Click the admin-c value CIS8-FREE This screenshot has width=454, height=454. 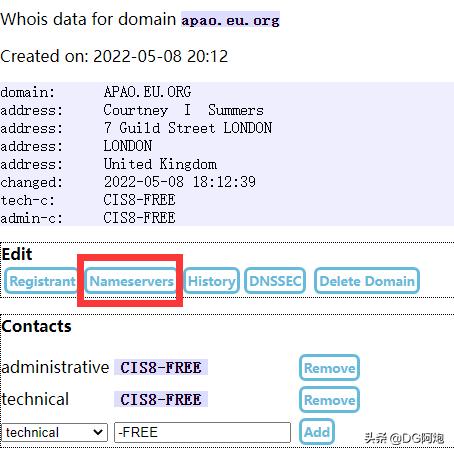tap(139, 218)
